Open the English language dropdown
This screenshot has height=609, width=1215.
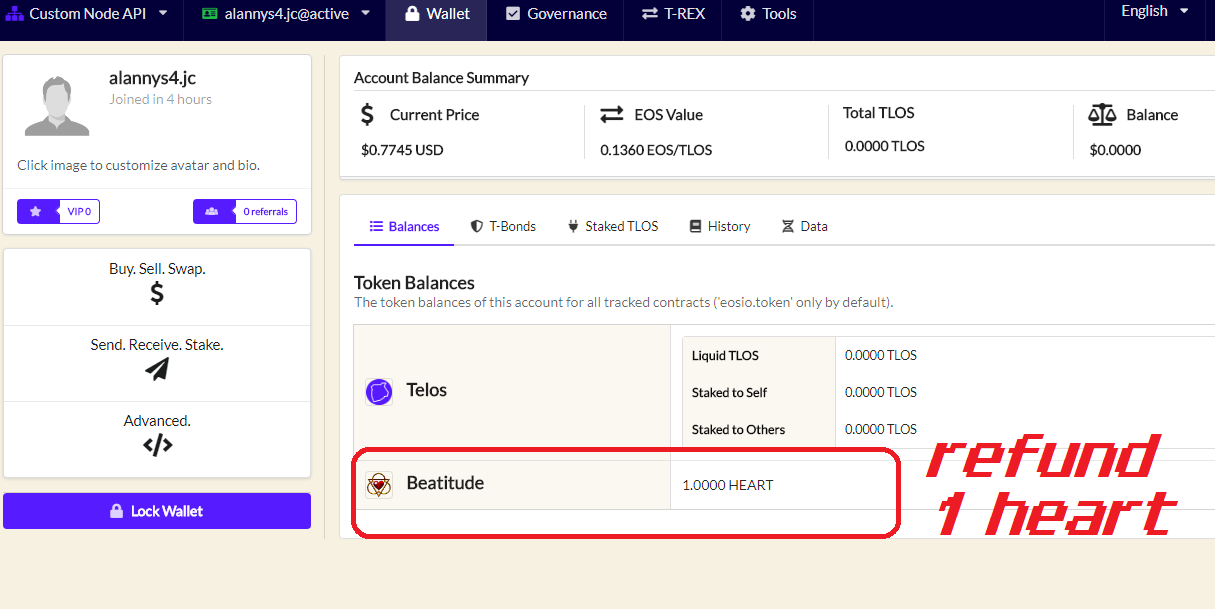coord(1155,11)
